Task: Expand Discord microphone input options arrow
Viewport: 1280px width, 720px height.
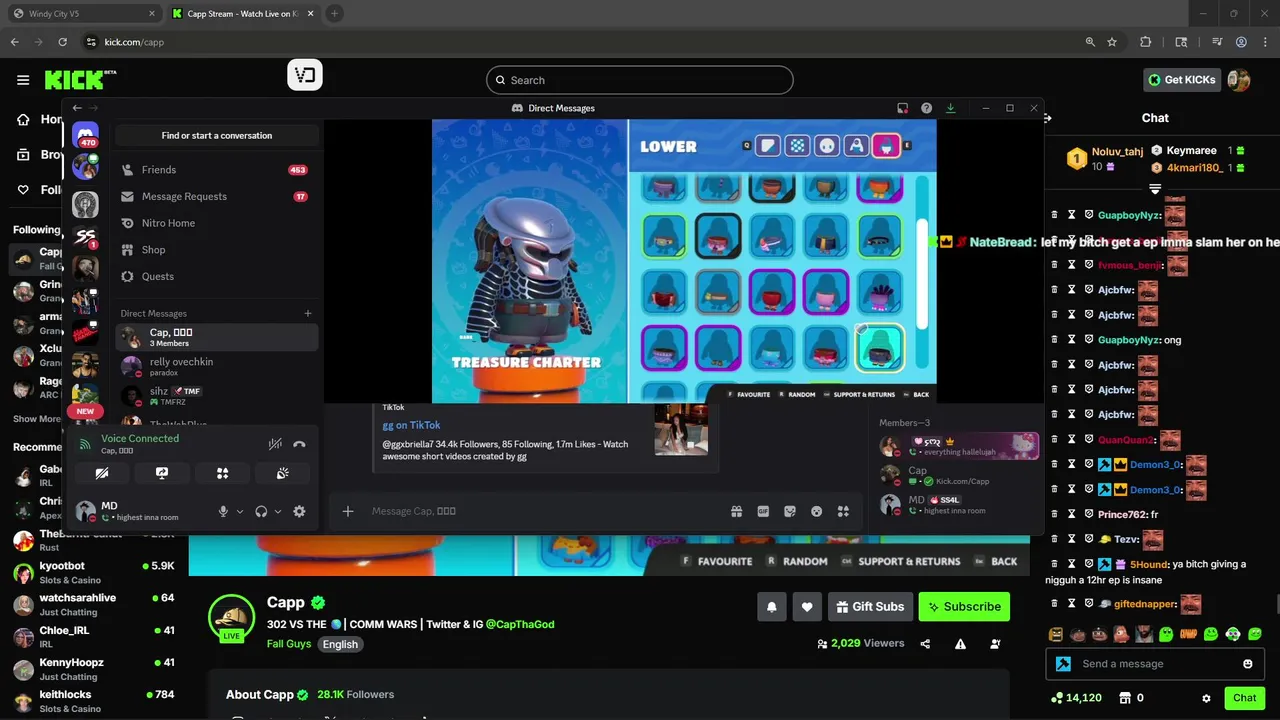Action: point(240,511)
